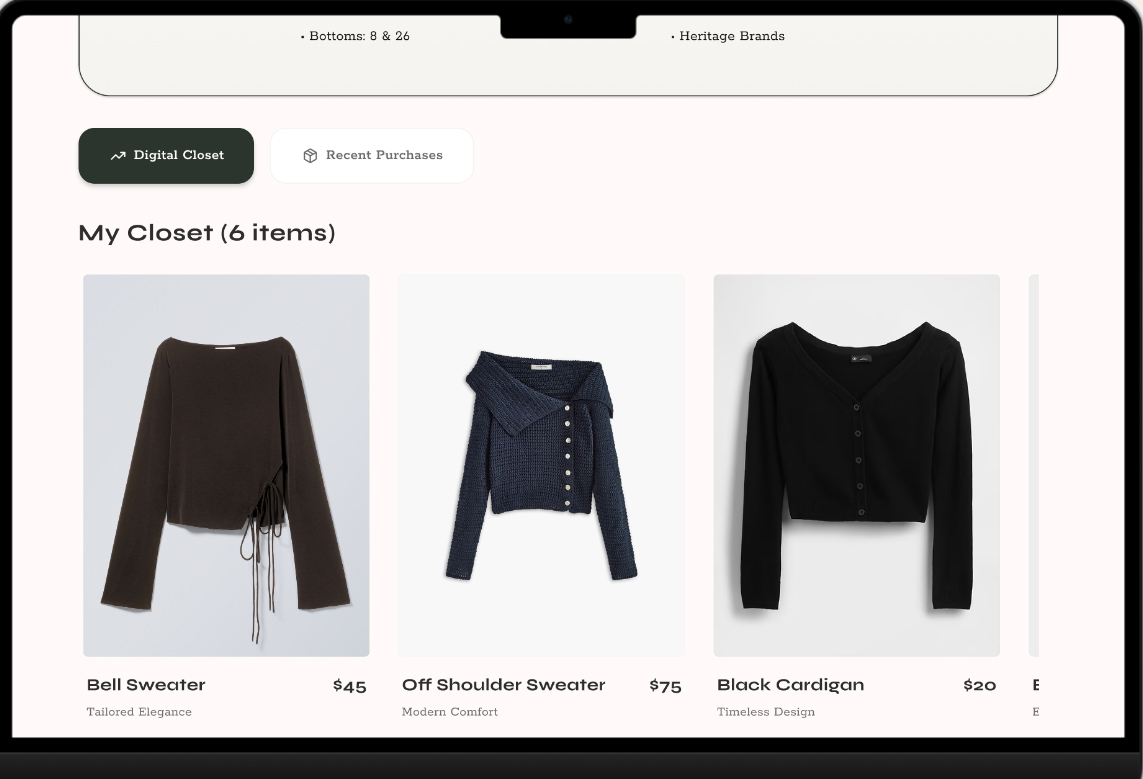Open the Black Cardigan item photo
This screenshot has height=779, width=1143.
(856, 465)
